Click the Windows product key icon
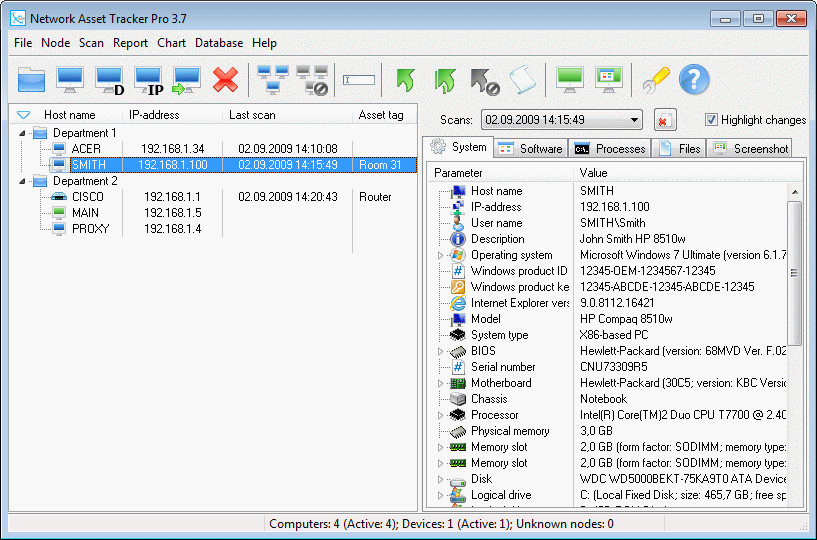Viewport: 817px width, 540px height. 457,287
